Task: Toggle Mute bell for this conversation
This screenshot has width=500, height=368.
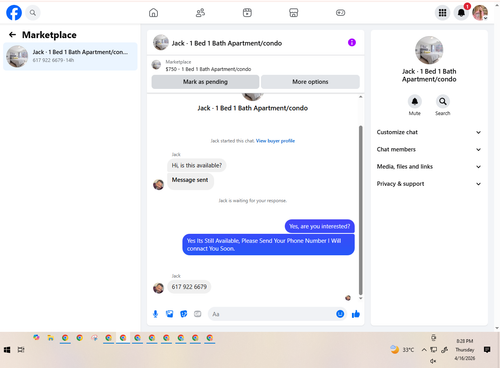Action: (415, 101)
